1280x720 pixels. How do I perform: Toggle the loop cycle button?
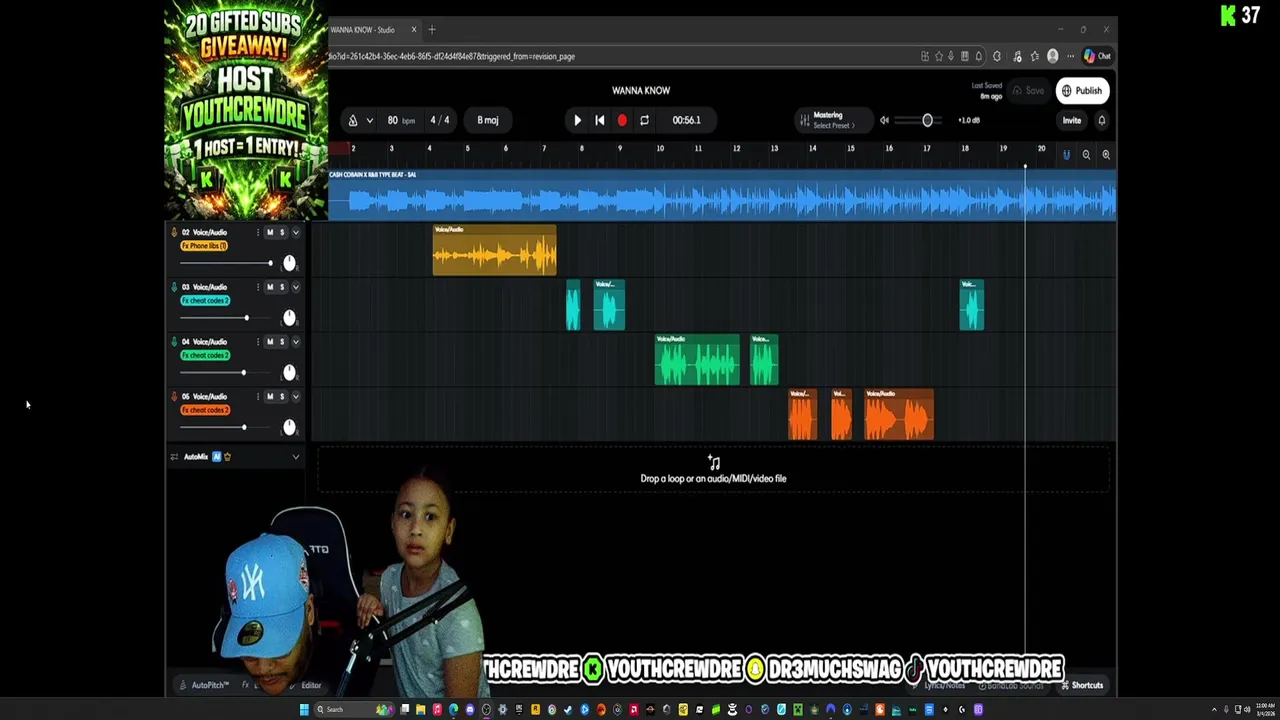pyautogui.click(x=644, y=120)
